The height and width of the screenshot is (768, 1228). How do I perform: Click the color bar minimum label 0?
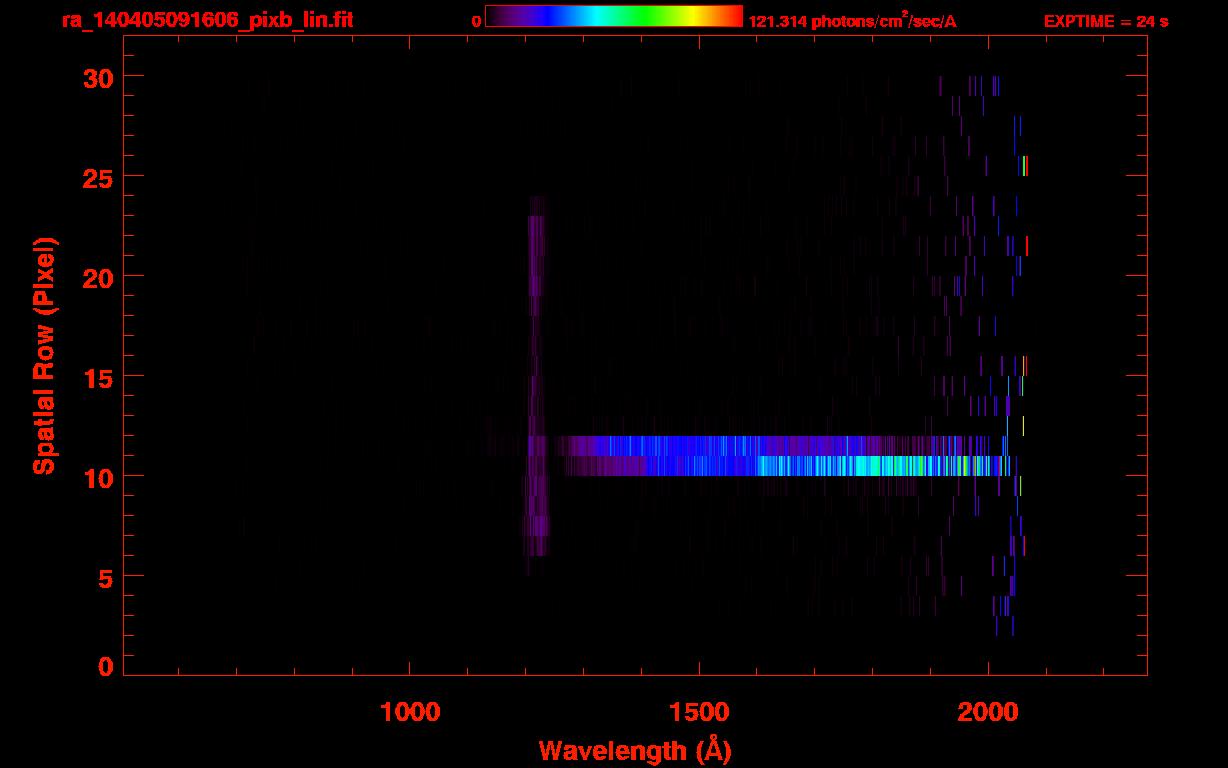click(477, 21)
